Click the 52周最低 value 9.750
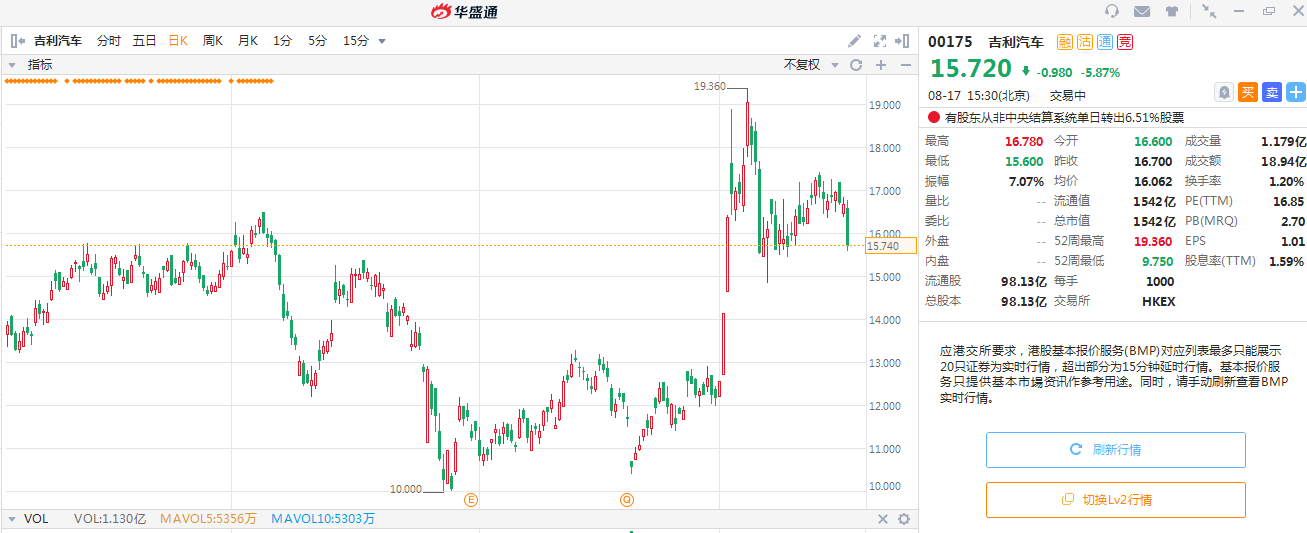This screenshot has height=533, width=1307. [x=1158, y=261]
